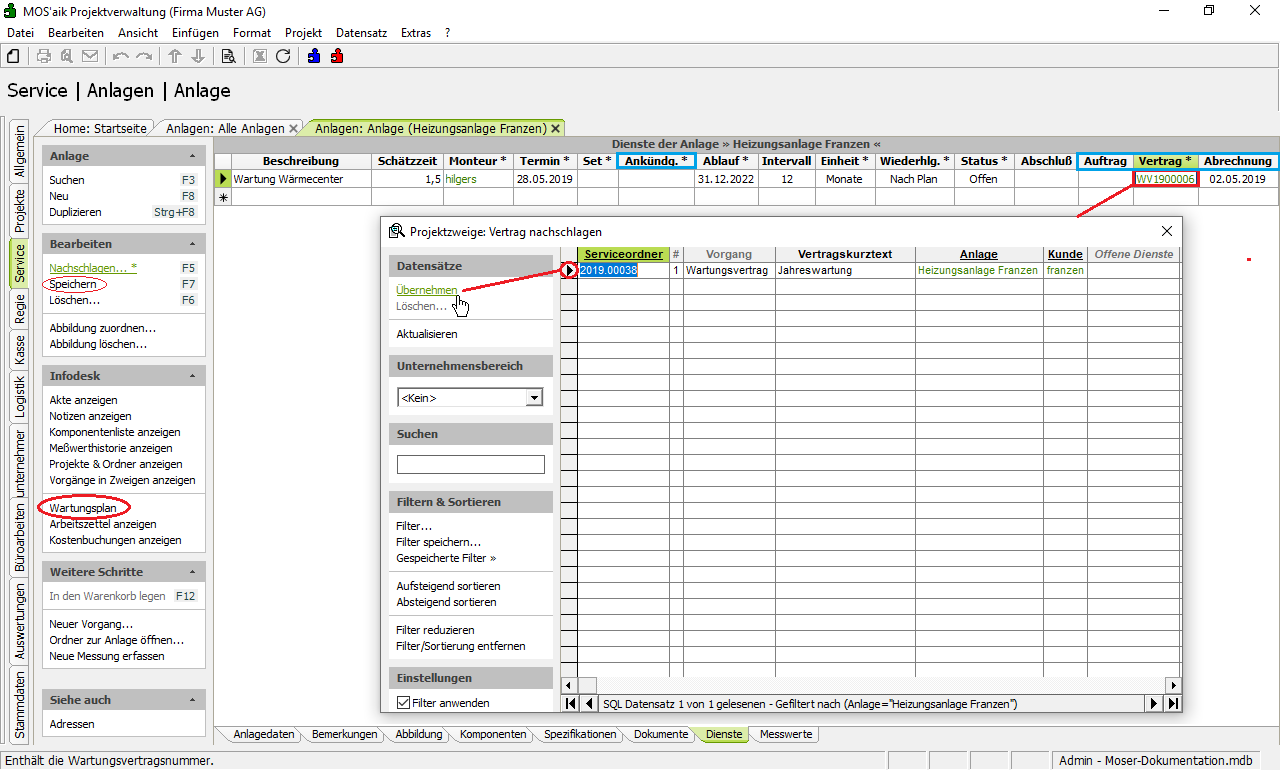Open the Unternehmensbereich dropdown
The height and width of the screenshot is (770, 1280).
534,398
